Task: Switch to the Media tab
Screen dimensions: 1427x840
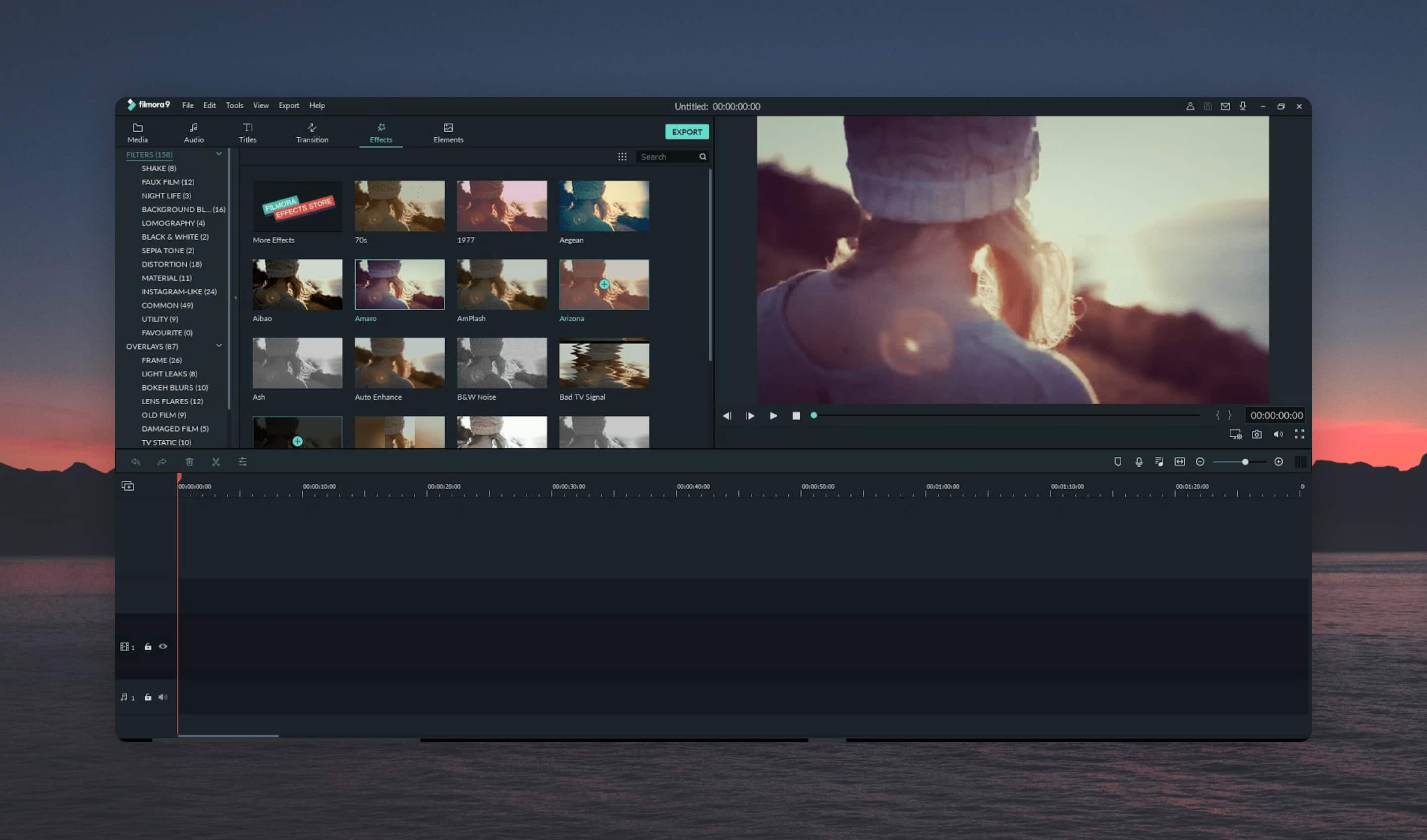Action: tap(138, 134)
